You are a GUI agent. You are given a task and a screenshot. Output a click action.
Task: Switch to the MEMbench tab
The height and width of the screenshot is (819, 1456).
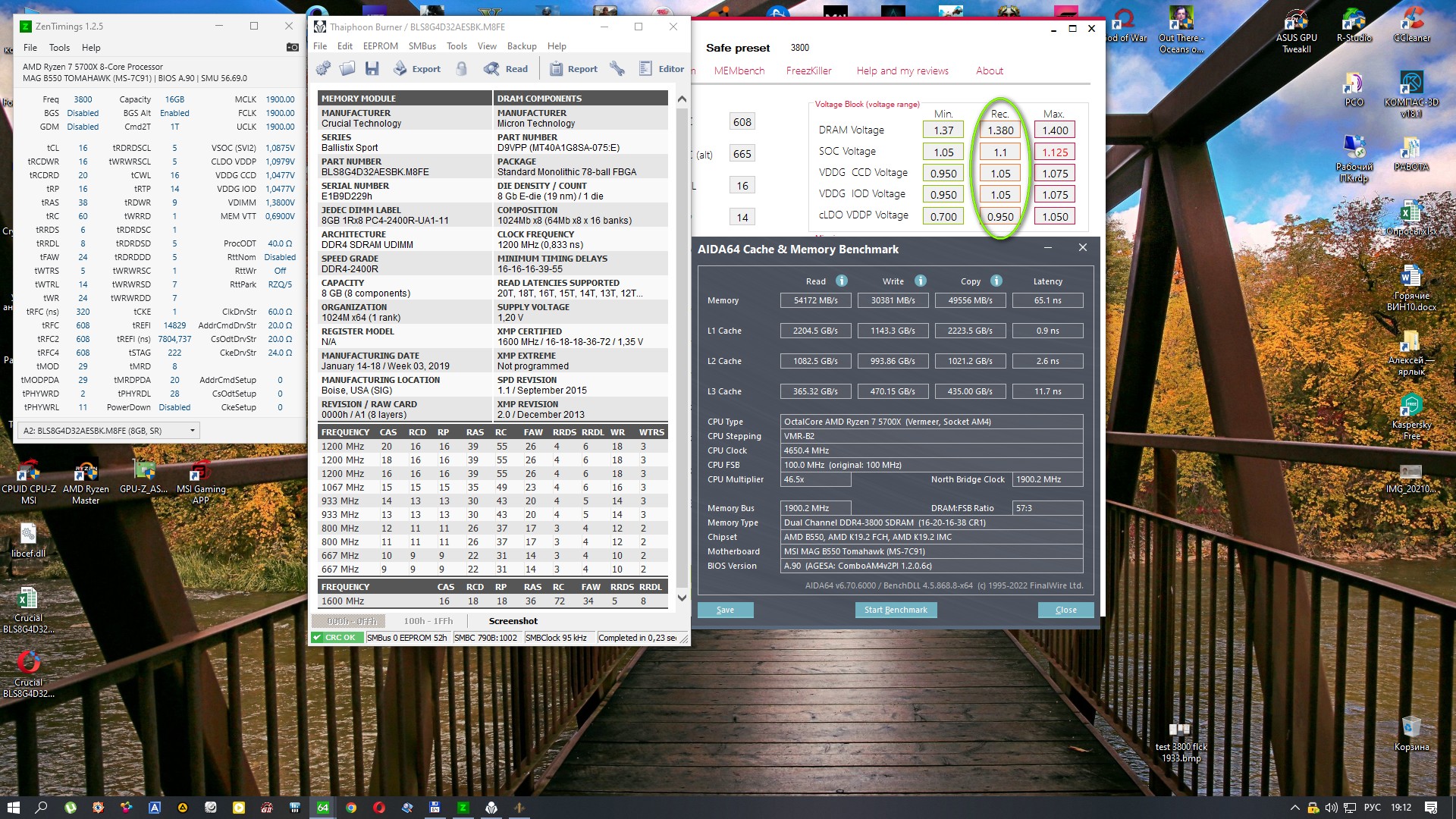click(739, 71)
